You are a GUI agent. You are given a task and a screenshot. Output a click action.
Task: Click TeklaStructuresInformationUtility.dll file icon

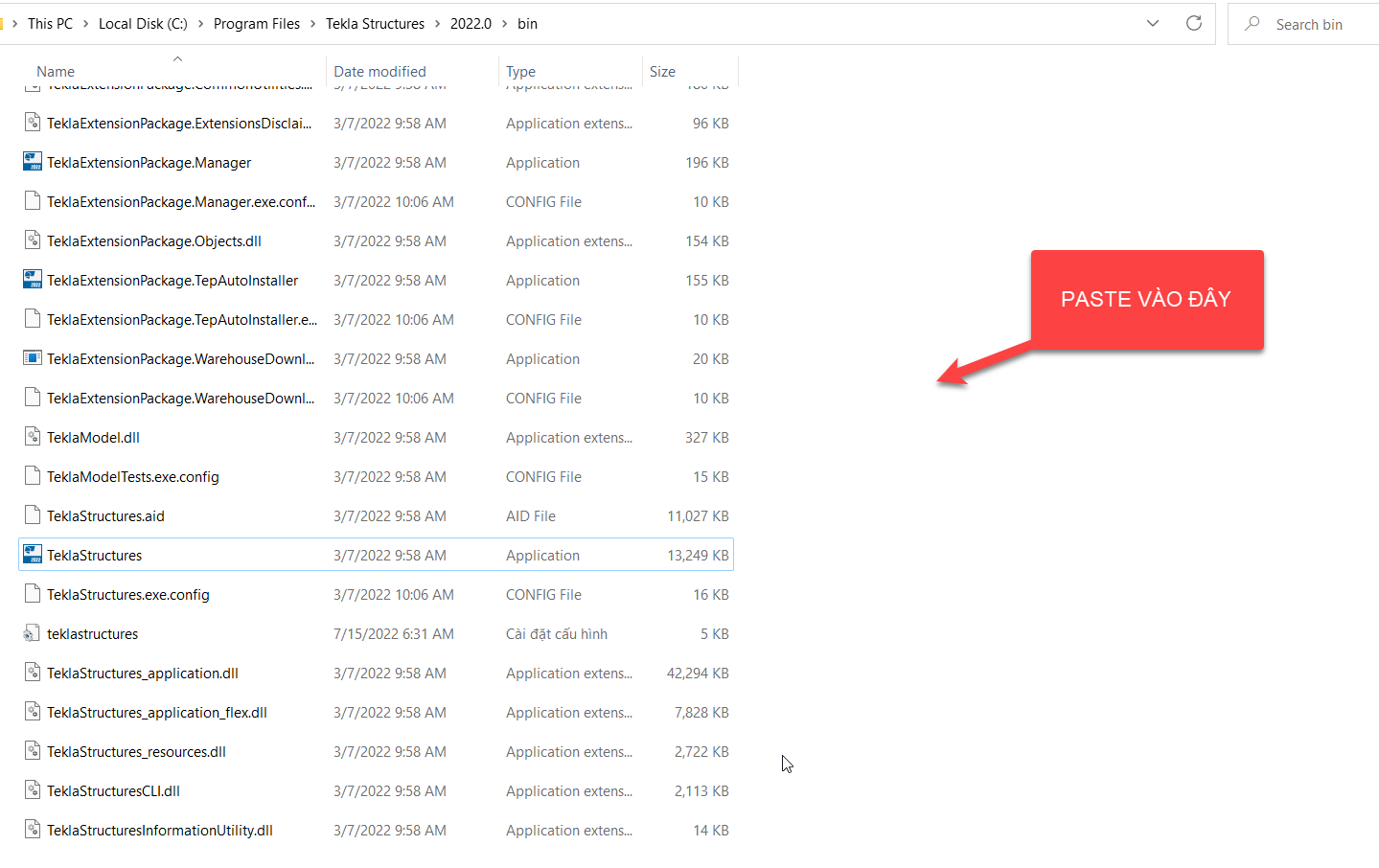pos(33,830)
